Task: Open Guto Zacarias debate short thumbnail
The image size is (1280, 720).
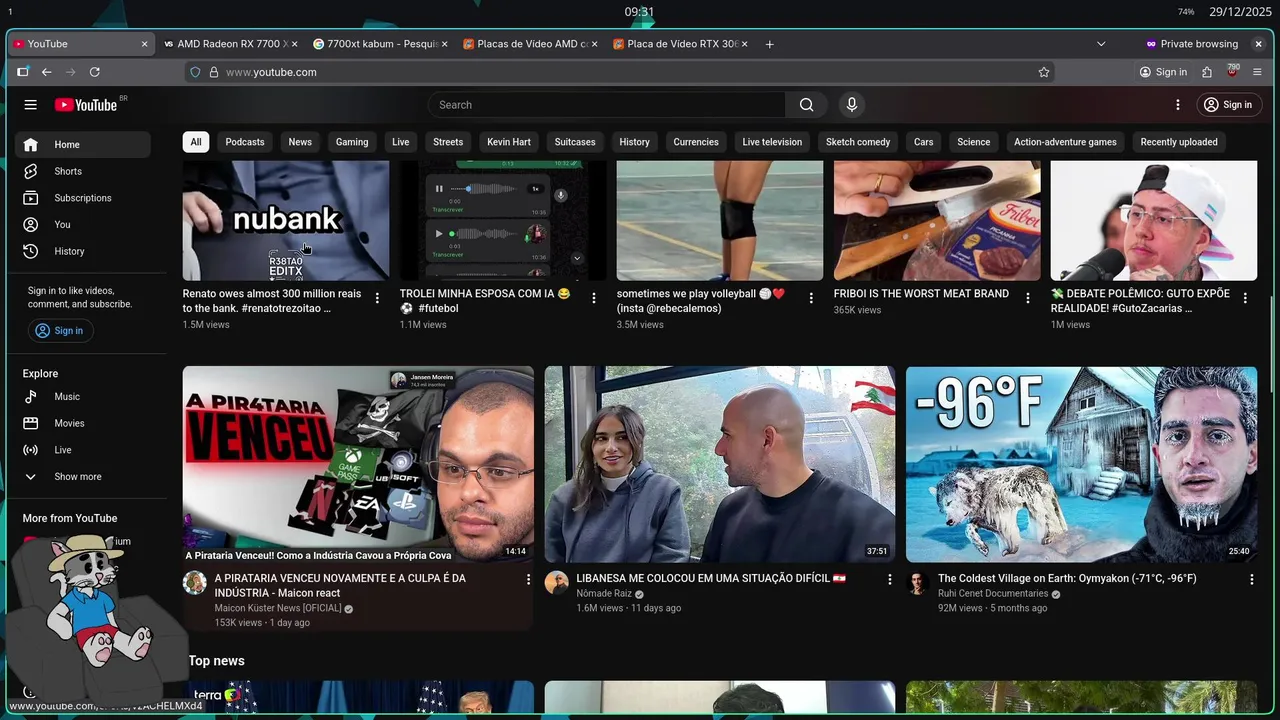Action: pyautogui.click(x=1154, y=221)
